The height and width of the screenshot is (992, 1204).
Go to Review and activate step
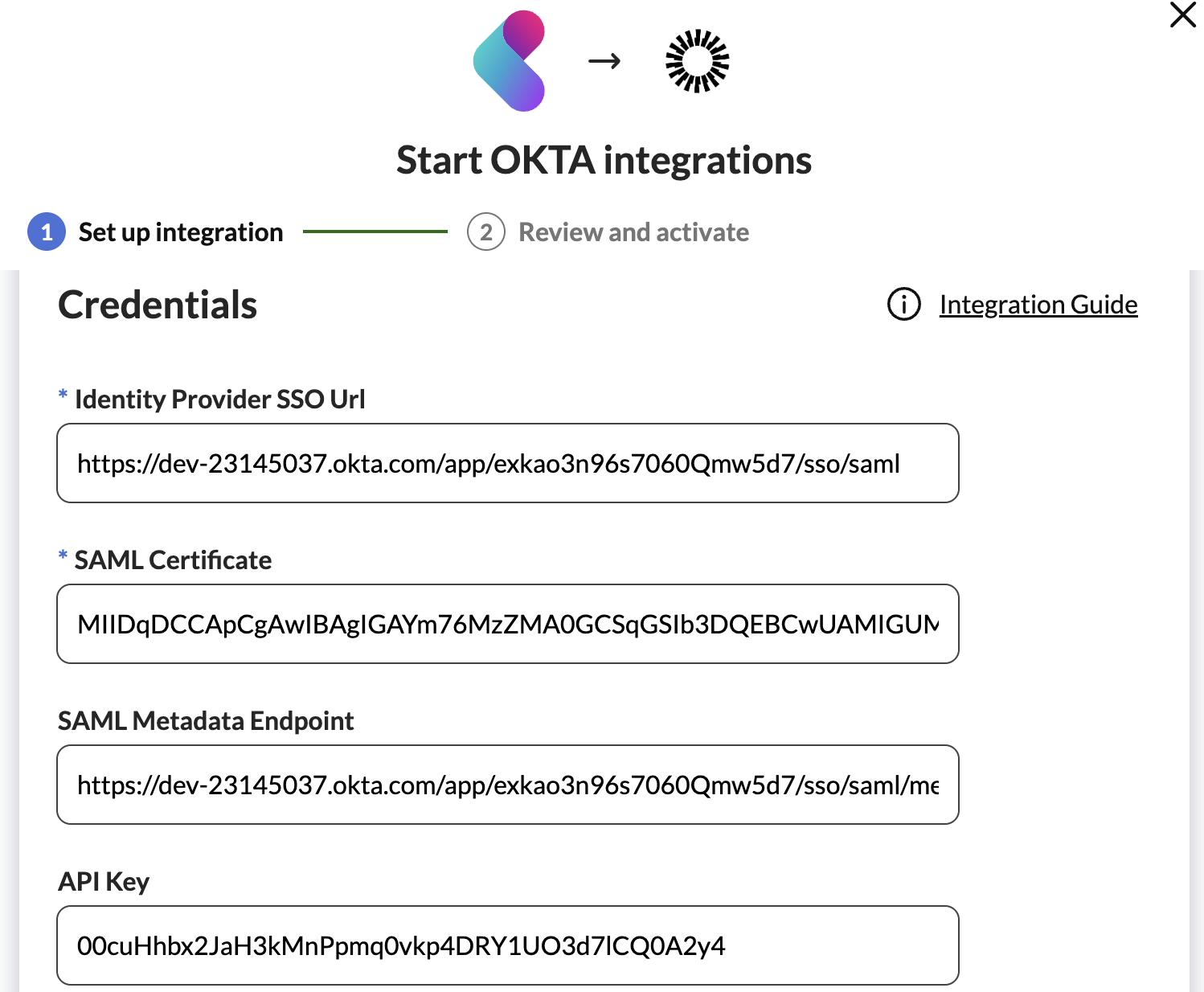tap(633, 232)
